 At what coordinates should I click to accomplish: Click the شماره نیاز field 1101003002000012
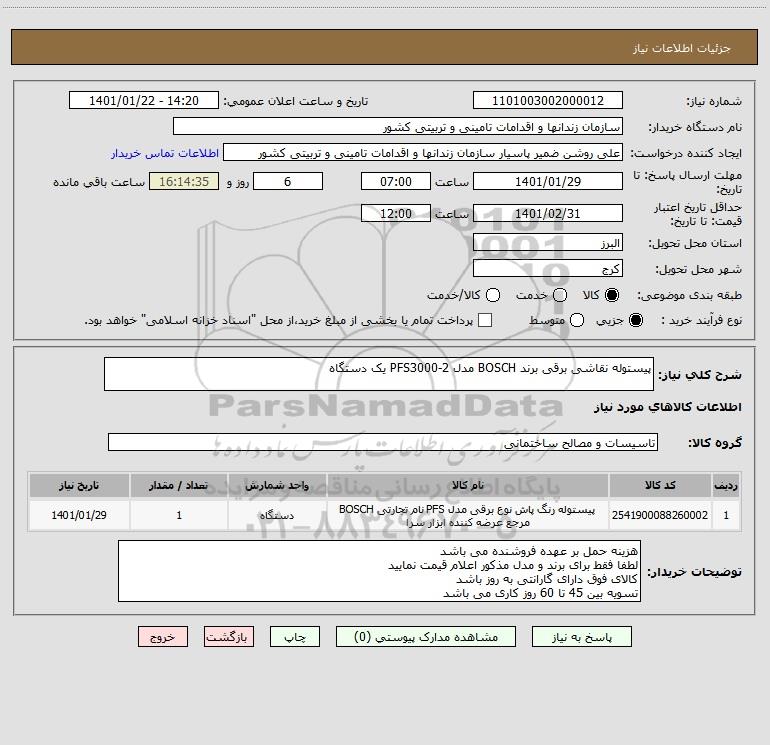(548, 101)
